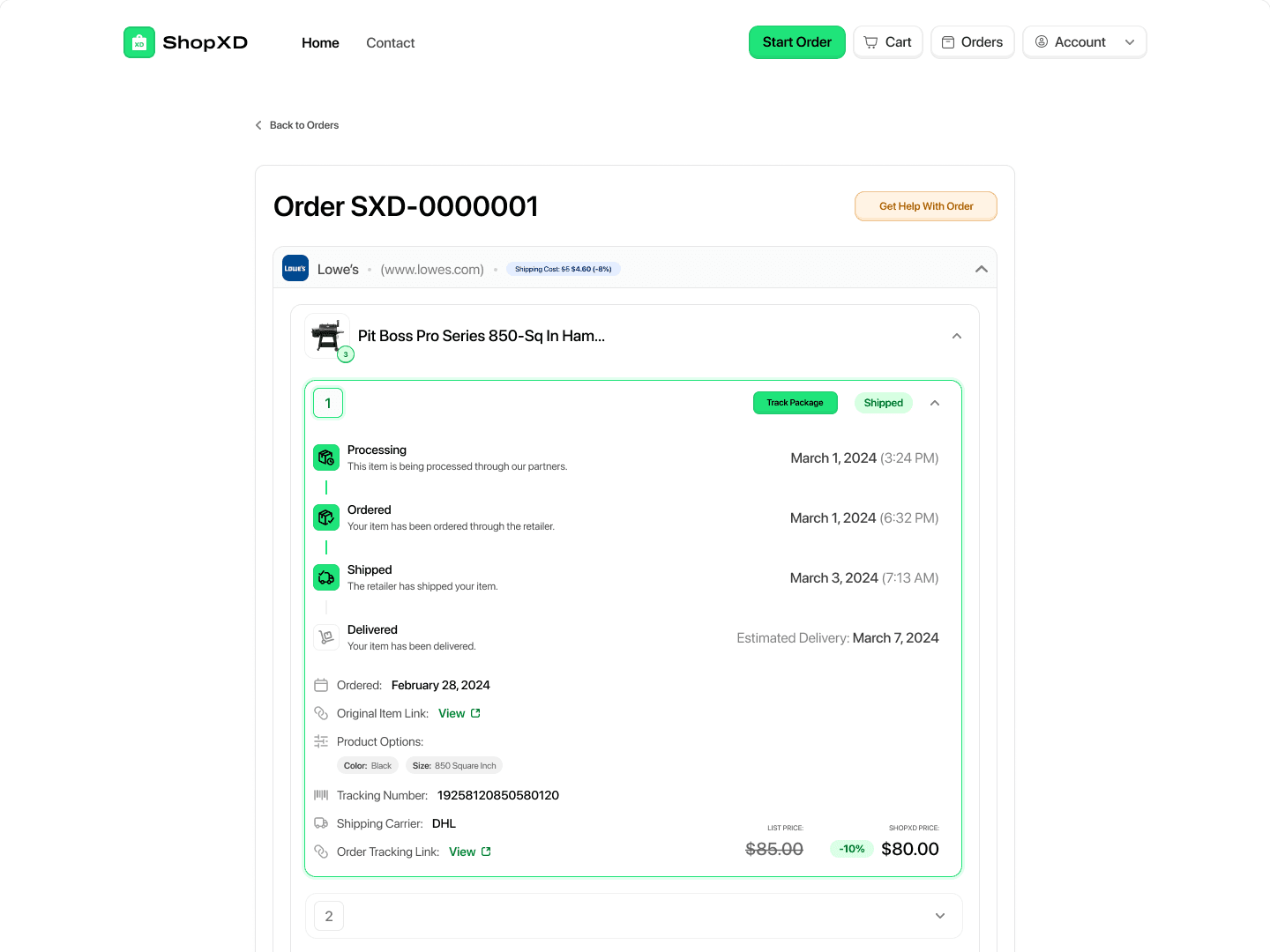Click Track Package button

pyautogui.click(x=796, y=403)
